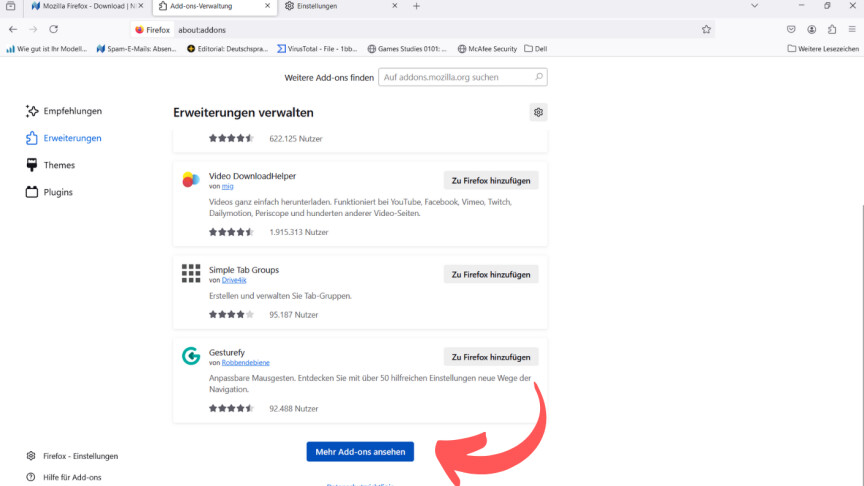Open the Empfehlungen category

point(64,111)
